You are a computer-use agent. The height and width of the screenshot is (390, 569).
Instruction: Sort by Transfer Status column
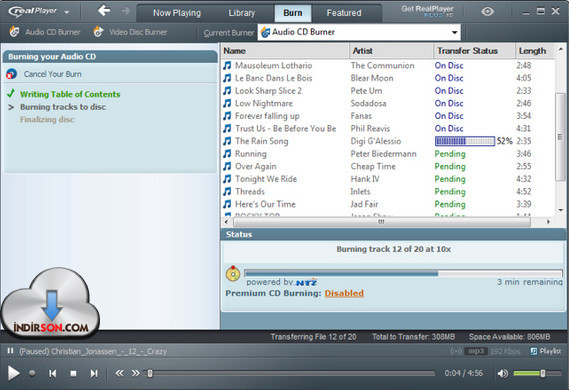[x=474, y=51]
